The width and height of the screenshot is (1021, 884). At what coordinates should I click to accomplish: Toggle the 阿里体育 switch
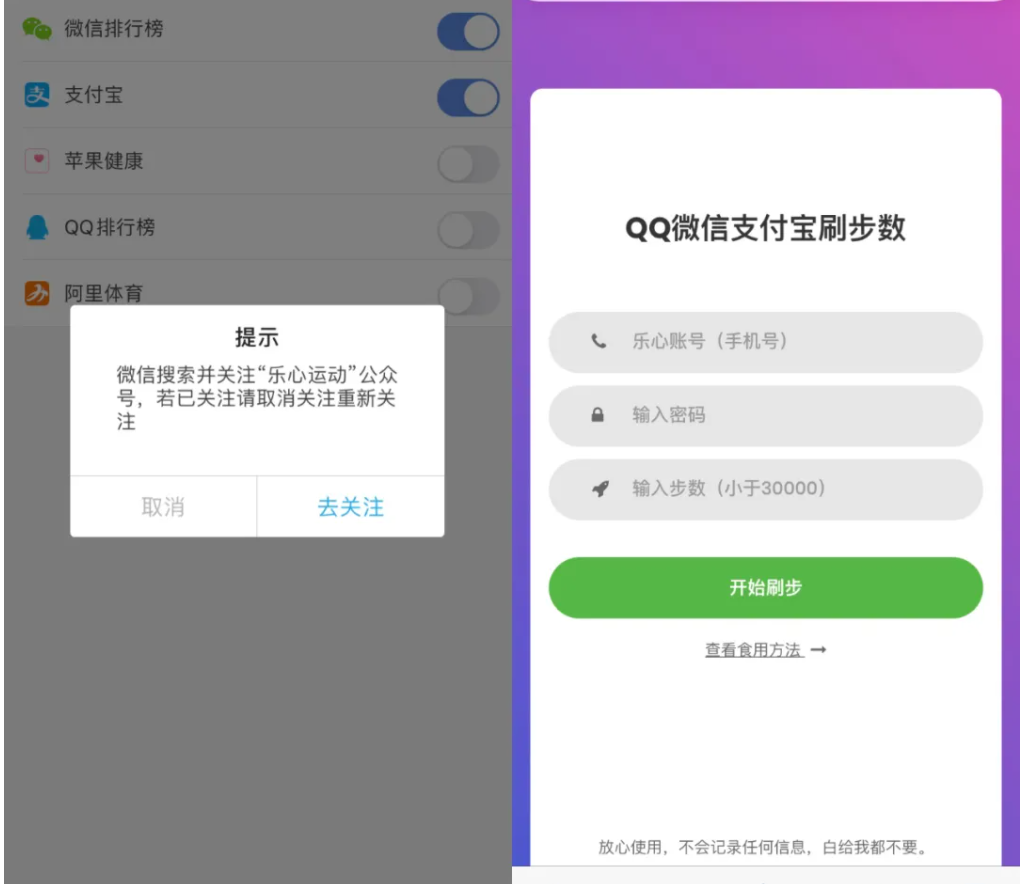coord(468,296)
